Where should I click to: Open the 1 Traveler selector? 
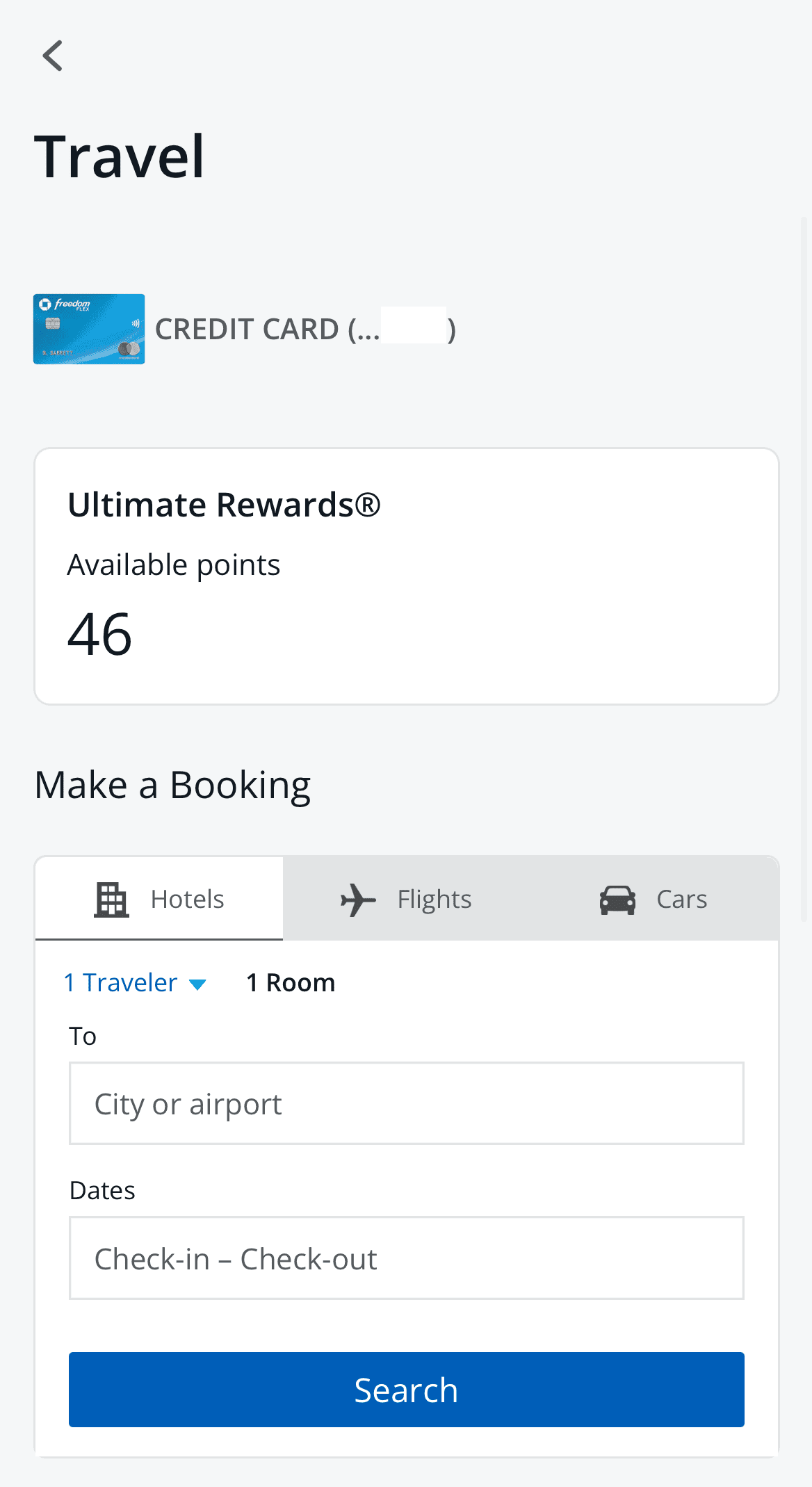point(122,982)
